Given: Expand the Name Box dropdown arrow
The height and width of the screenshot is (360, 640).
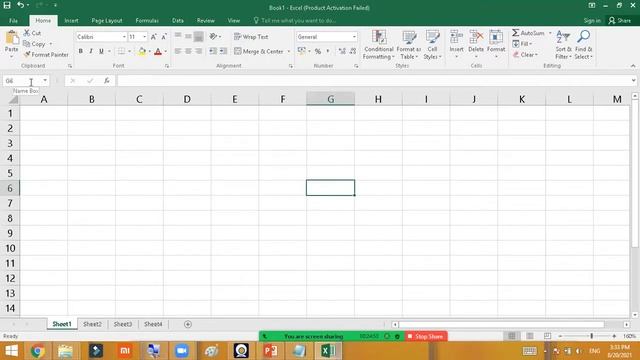Looking at the screenshot, I should click(x=45, y=81).
